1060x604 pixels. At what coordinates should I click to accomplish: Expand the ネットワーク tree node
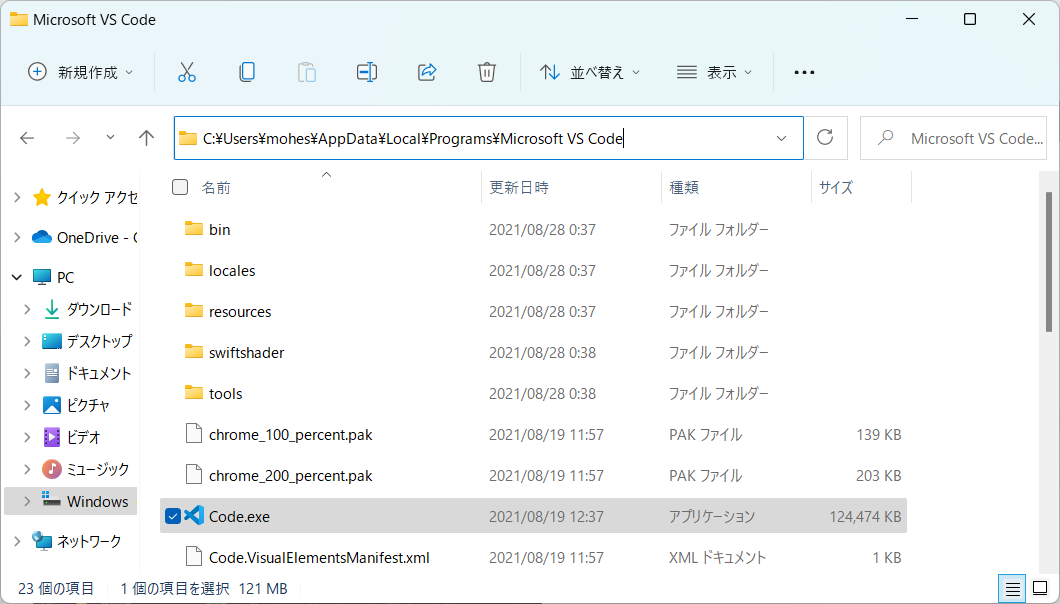(x=18, y=541)
